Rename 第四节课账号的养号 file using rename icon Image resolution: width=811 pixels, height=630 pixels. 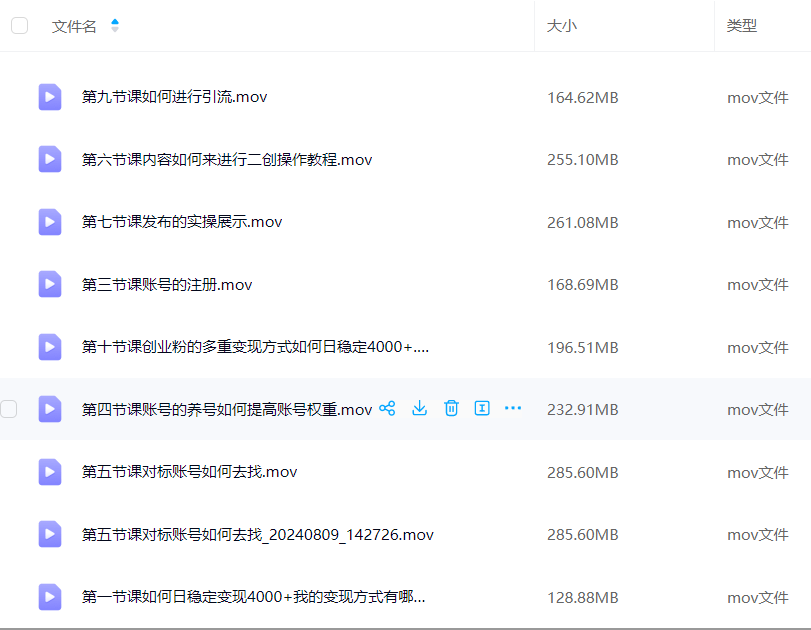(482, 409)
